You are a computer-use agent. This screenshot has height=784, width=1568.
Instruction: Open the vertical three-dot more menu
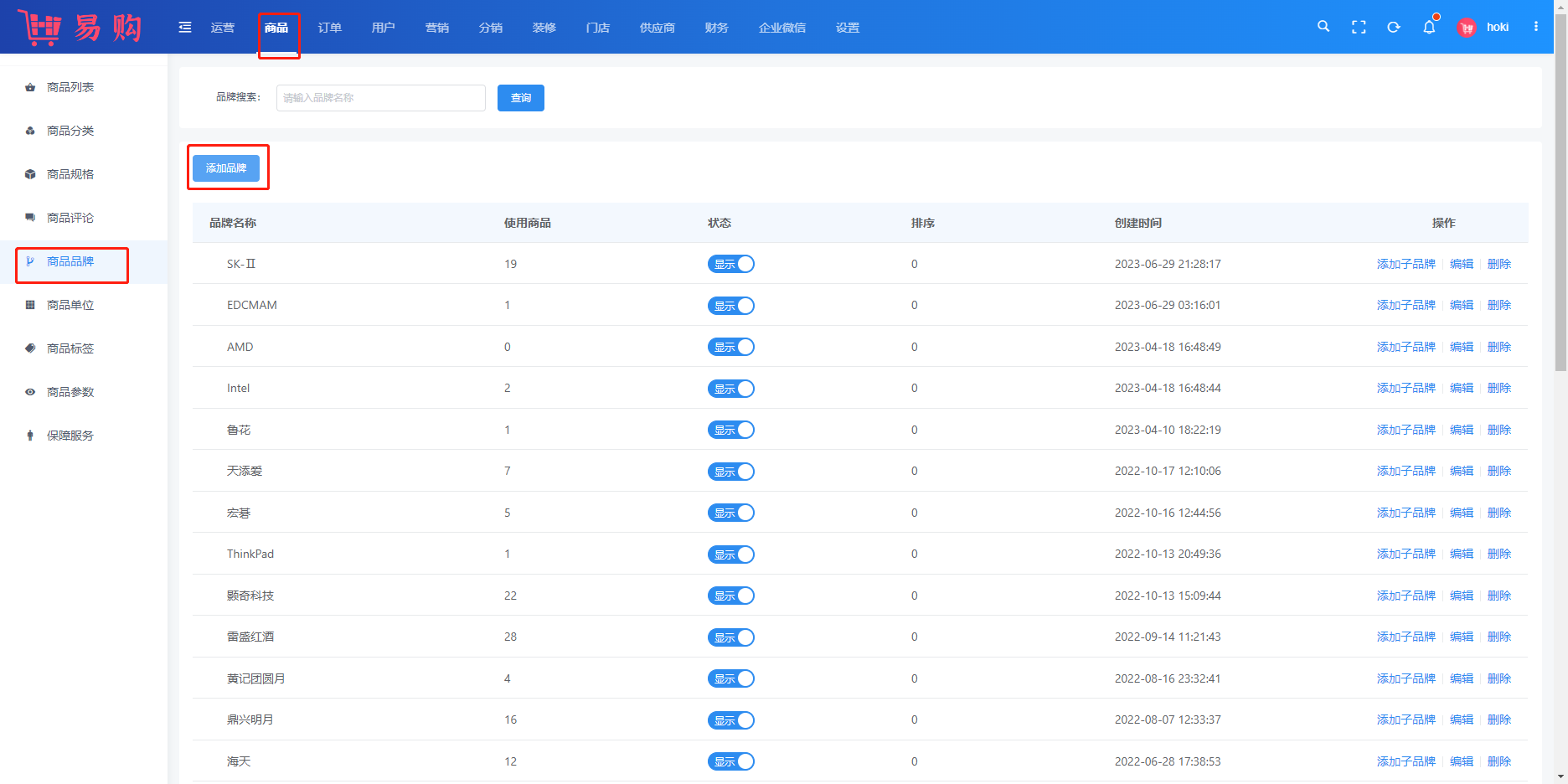[x=1536, y=27]
